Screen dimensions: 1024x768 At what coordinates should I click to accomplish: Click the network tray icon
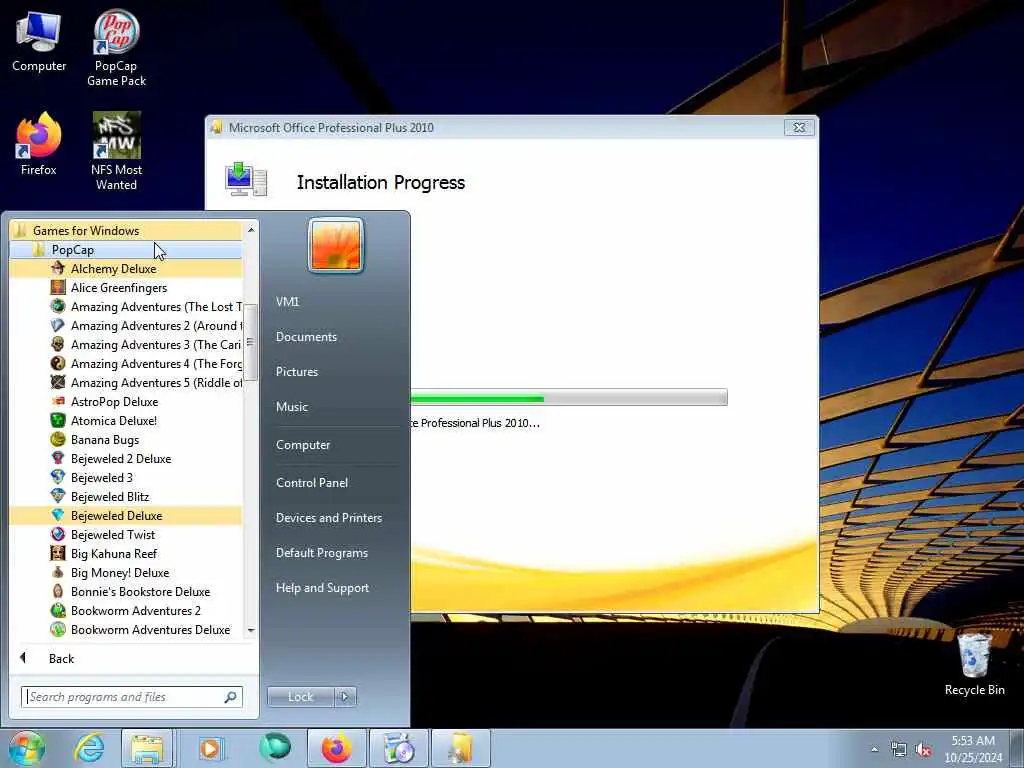899,750
